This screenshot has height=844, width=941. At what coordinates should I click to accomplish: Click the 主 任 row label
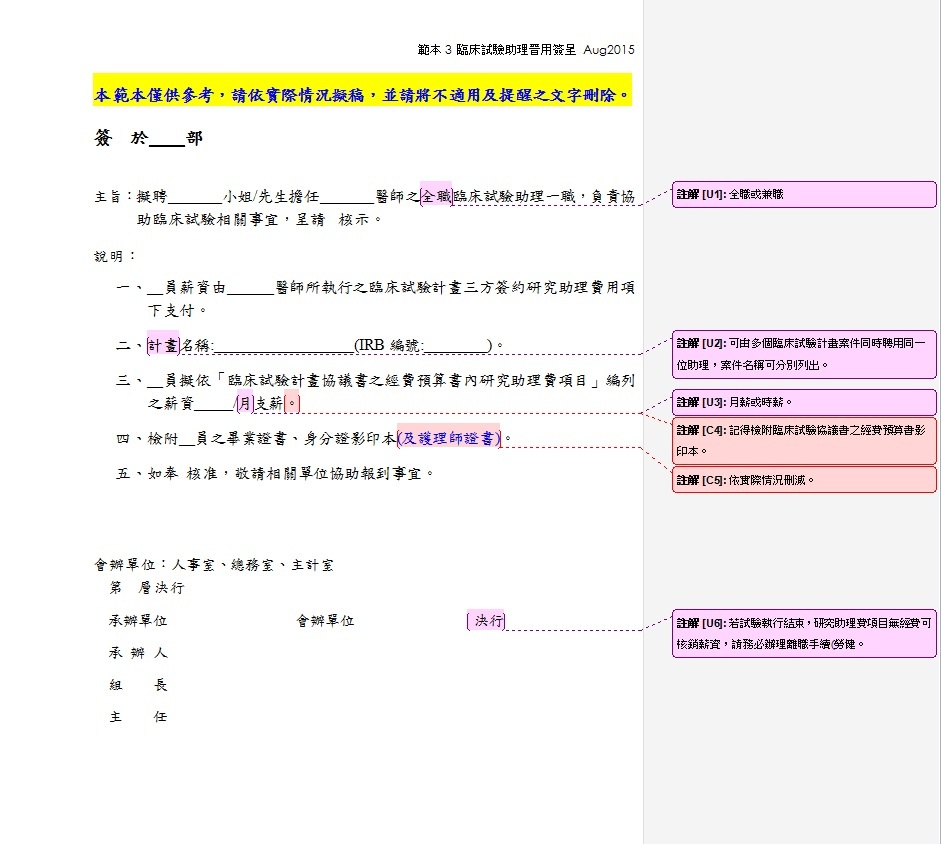(138, 717)
